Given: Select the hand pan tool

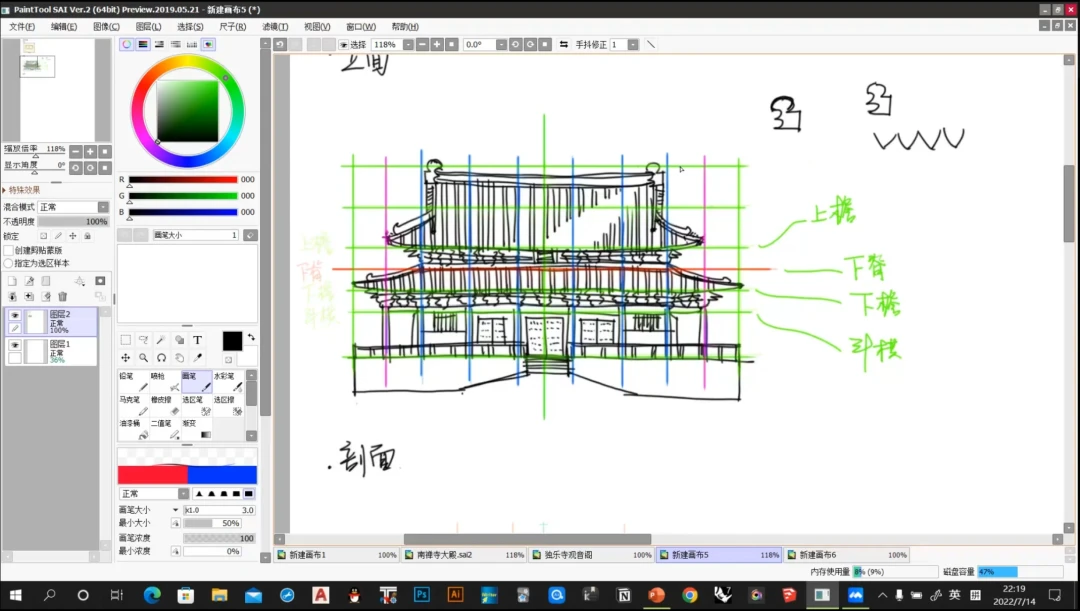Looking at the screenshot, I should (179, 358).
